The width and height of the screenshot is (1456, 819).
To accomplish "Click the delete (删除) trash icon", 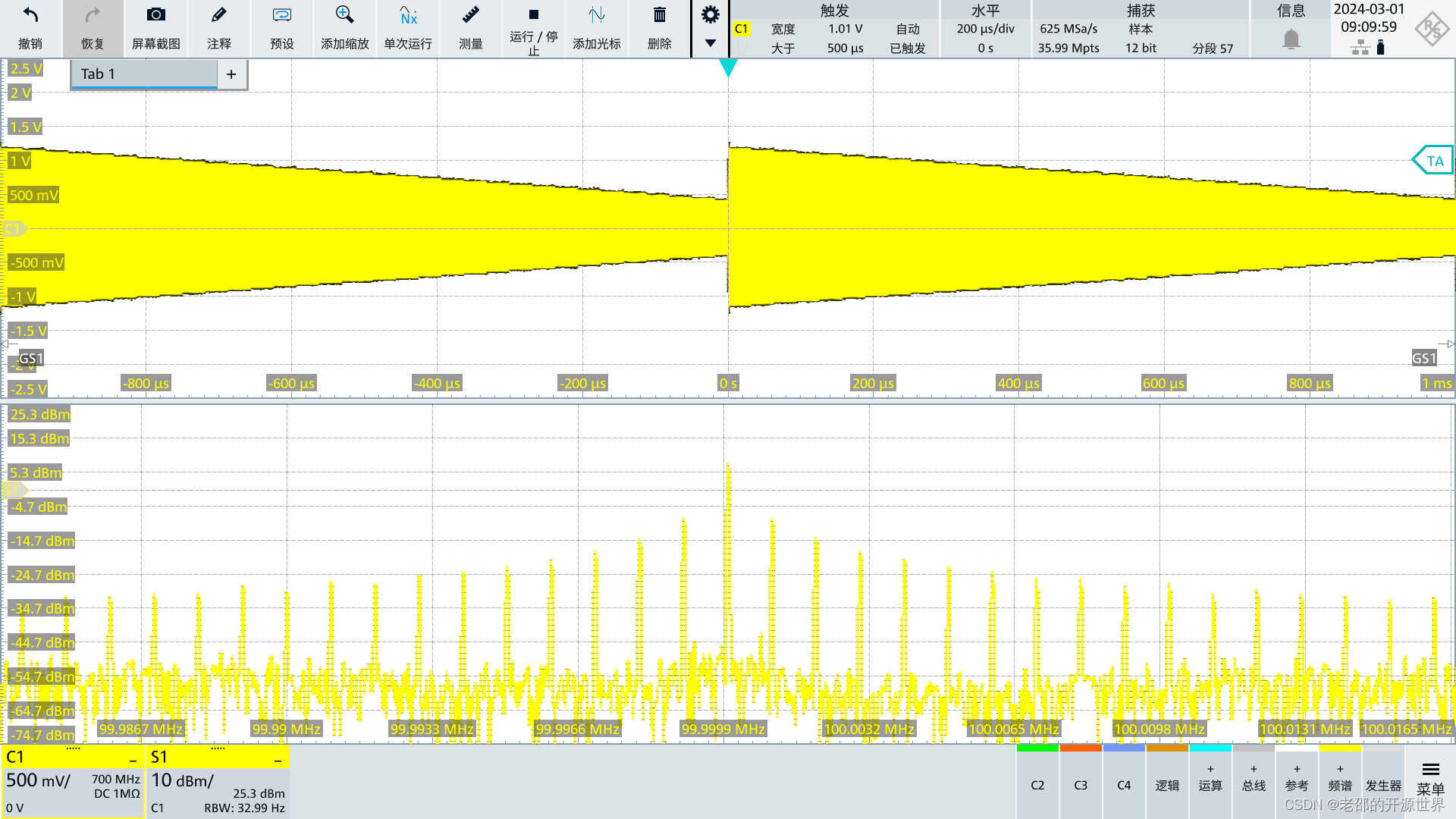I will pyautogui.click(x=659, y=15).
